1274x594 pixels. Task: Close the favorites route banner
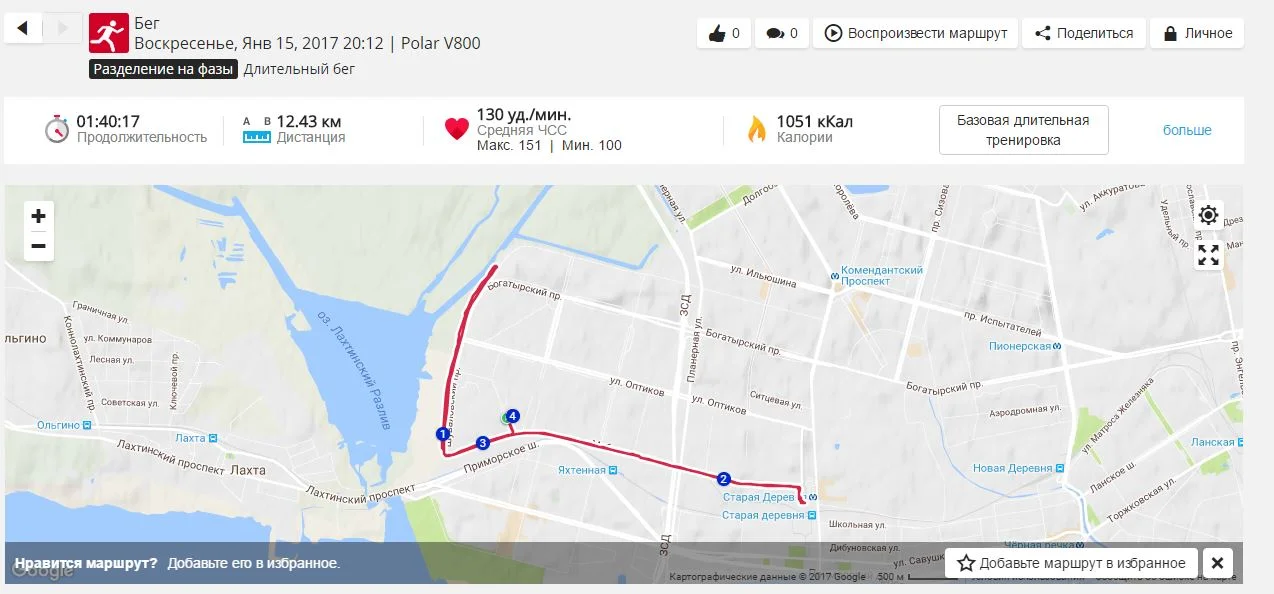(1217, 563)
